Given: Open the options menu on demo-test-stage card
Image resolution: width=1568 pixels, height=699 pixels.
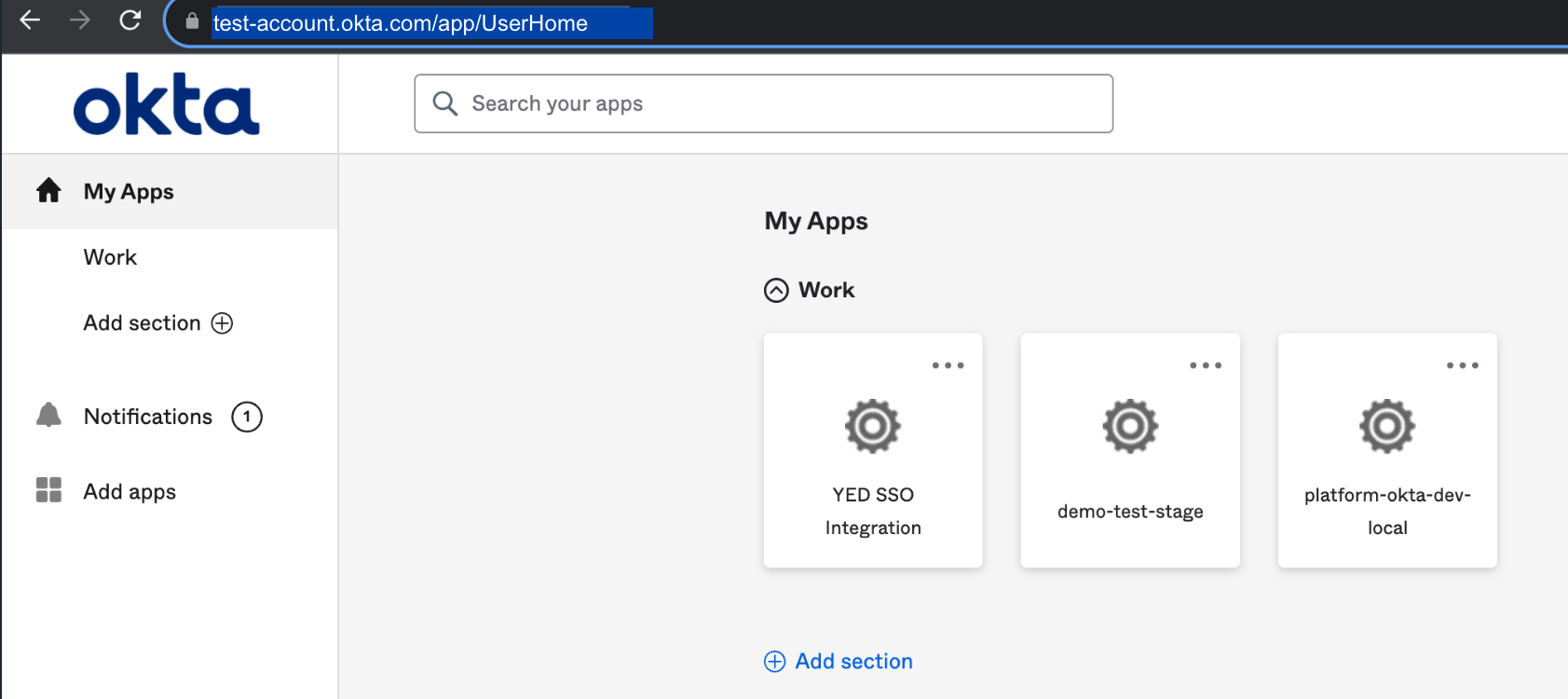Looking at the screenshot, I should click(x=1206, y=365).
